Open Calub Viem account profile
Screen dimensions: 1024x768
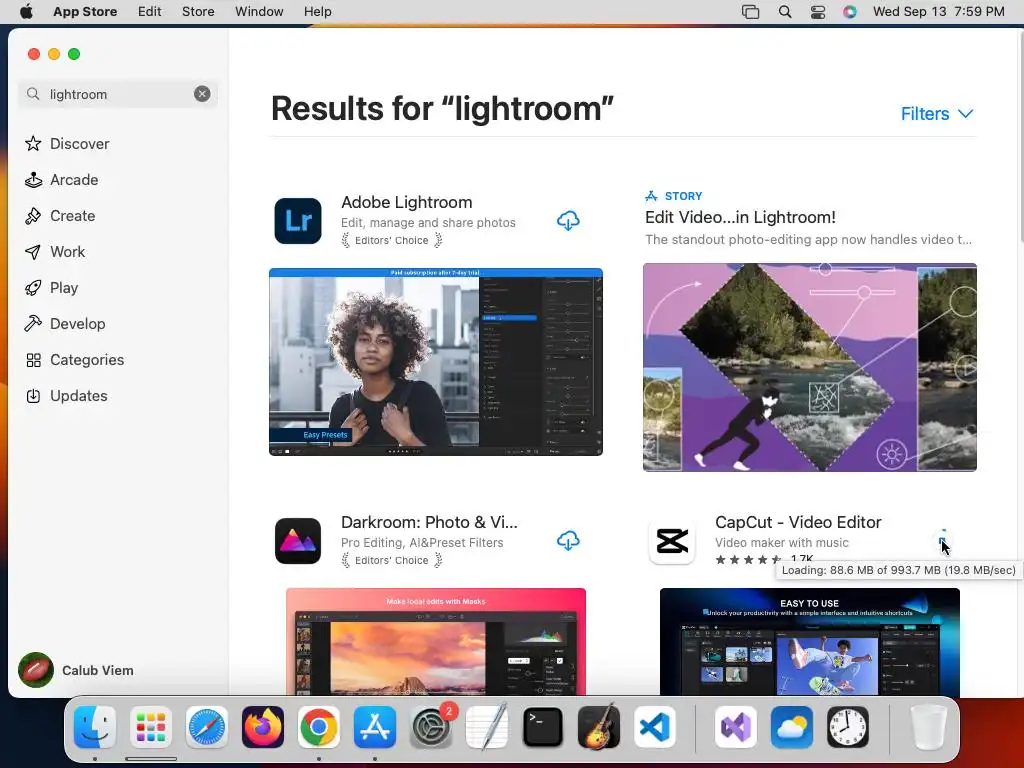(x=76, y=670)
